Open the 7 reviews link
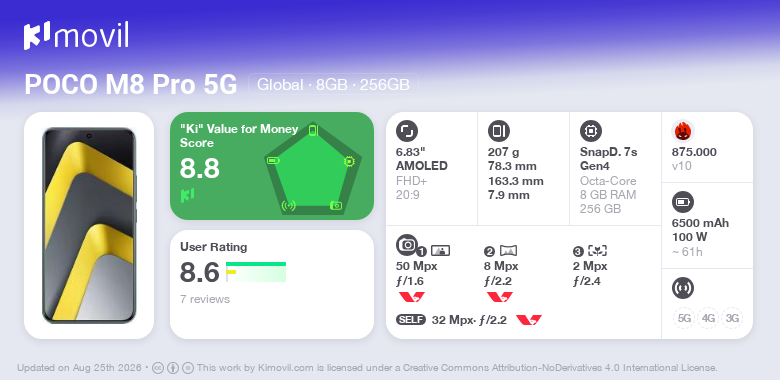Viewport: 780px width, 380px height. click(x=205, y=299)
